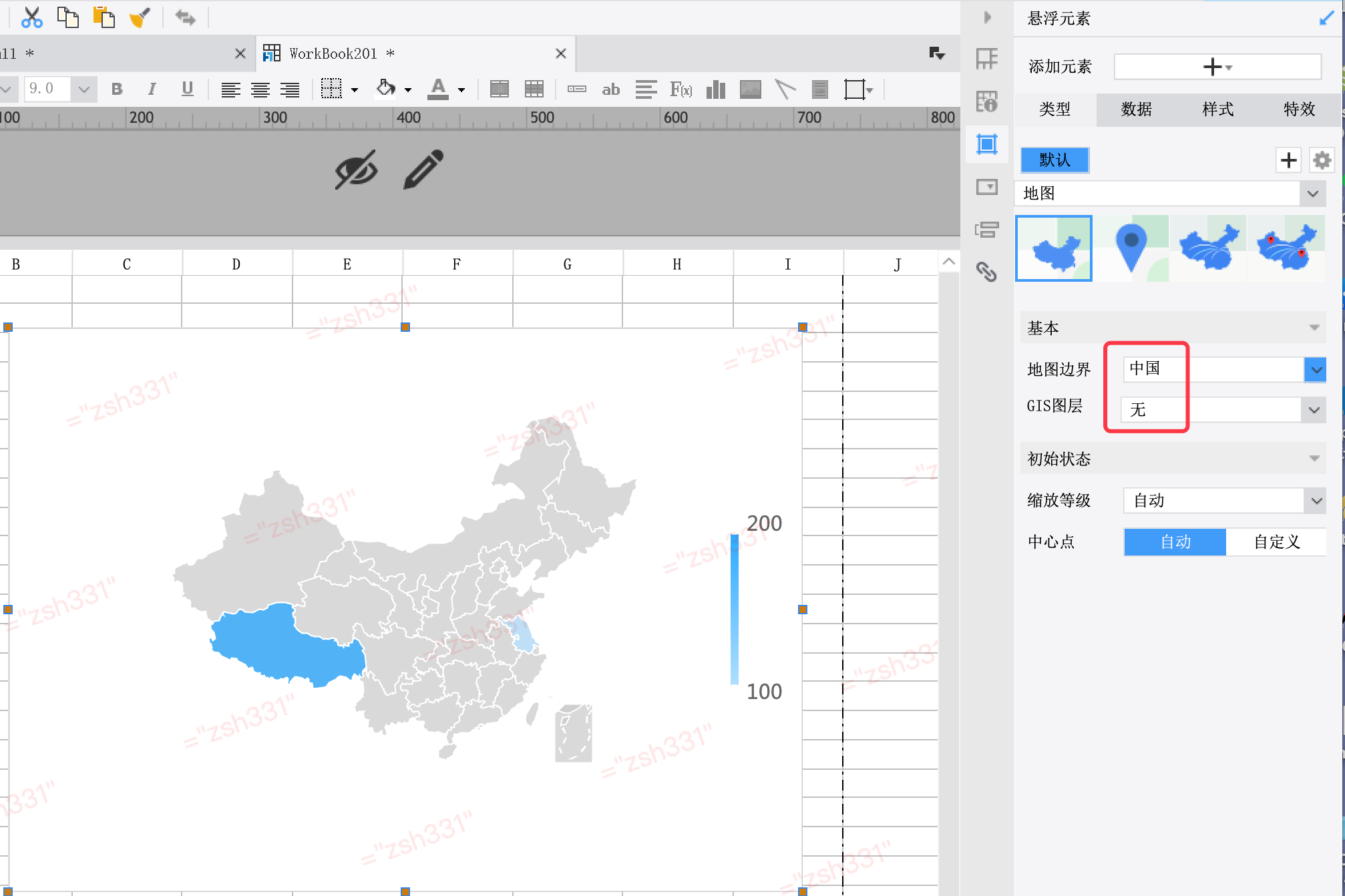Click the plus button beside 默认
Screen dimensions: 1345x896
(x=1289, y=160)
